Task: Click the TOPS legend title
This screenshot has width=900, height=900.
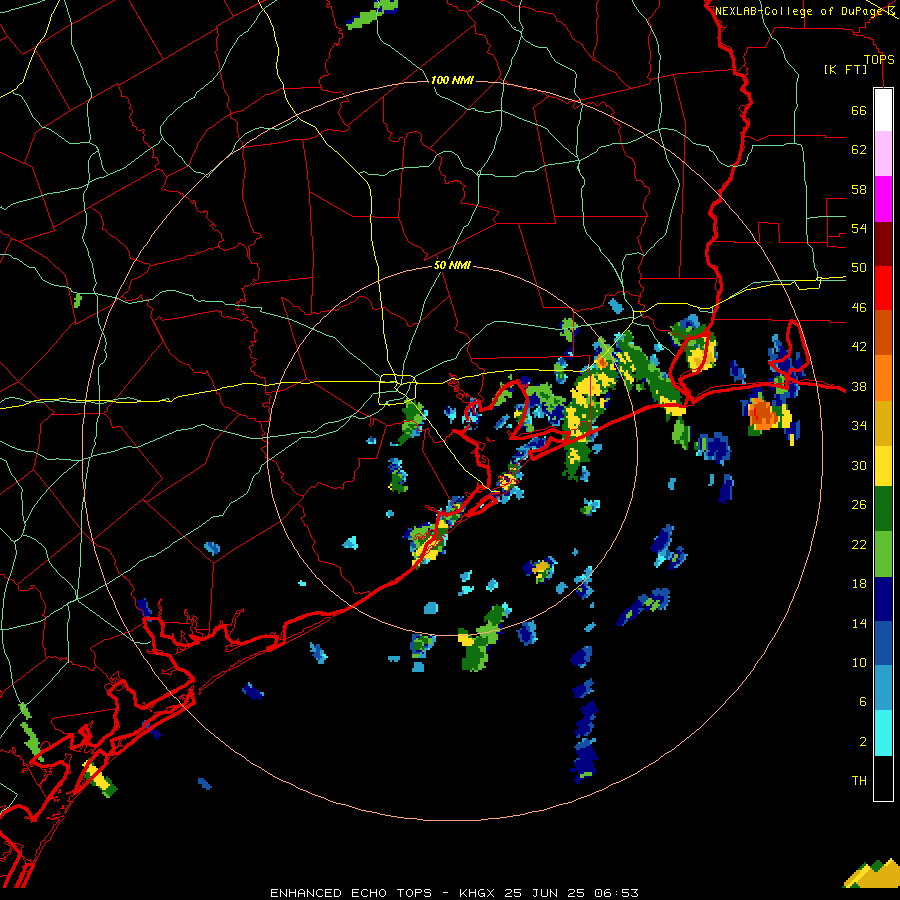Action: (879, 59)
